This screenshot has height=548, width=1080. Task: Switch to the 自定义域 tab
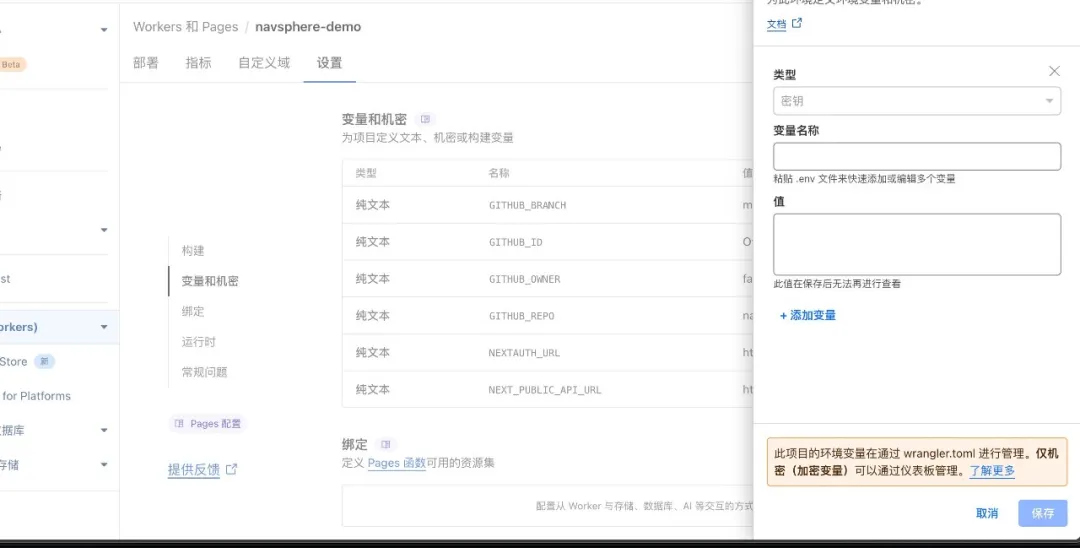(264, 63)
